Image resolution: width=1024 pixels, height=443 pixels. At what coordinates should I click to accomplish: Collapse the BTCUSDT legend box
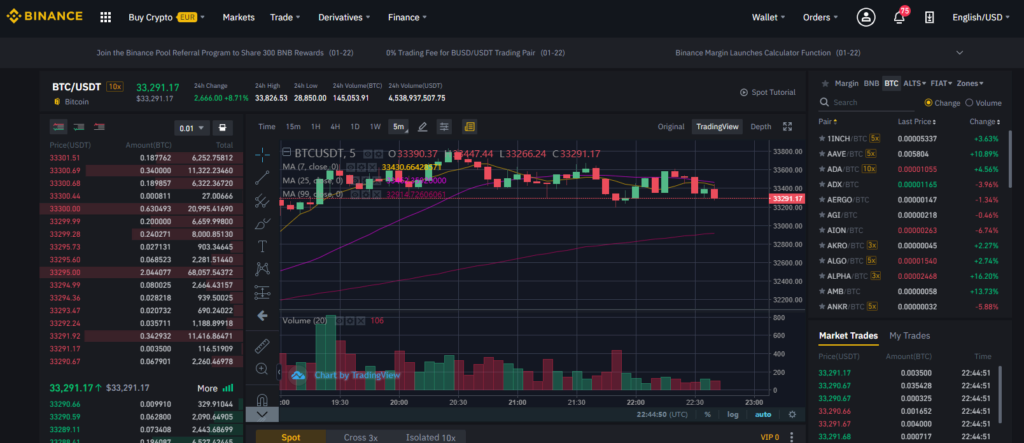pos(286,153)
